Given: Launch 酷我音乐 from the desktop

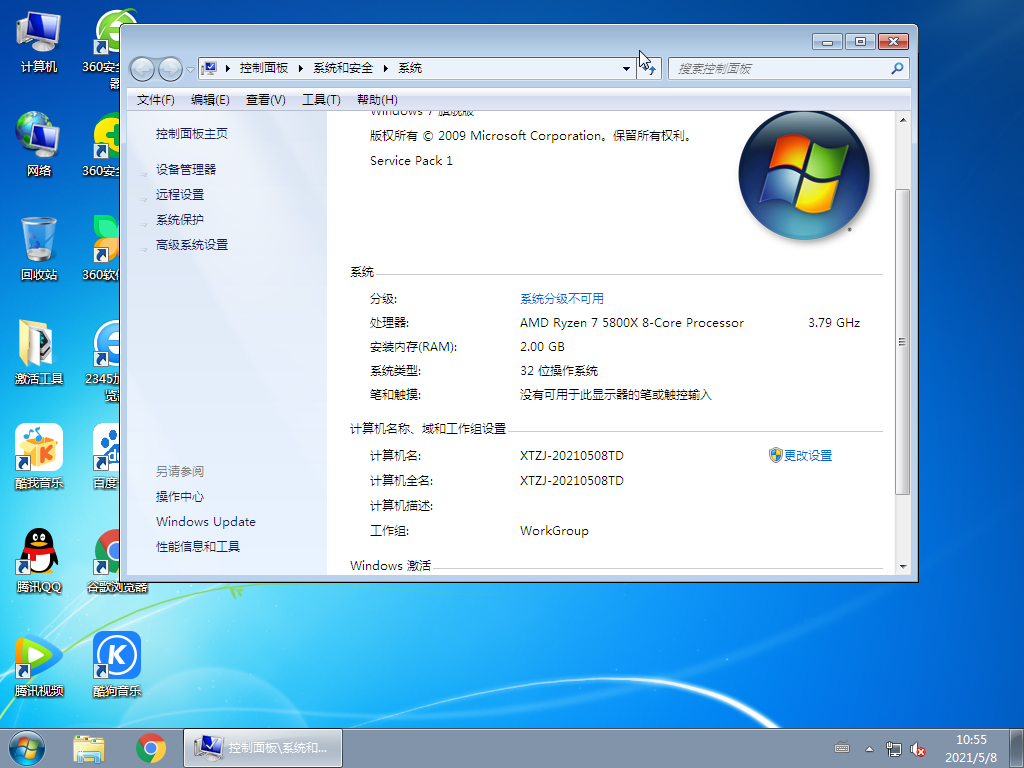Looking at the screenshot, I should click(x=38, y=456).
